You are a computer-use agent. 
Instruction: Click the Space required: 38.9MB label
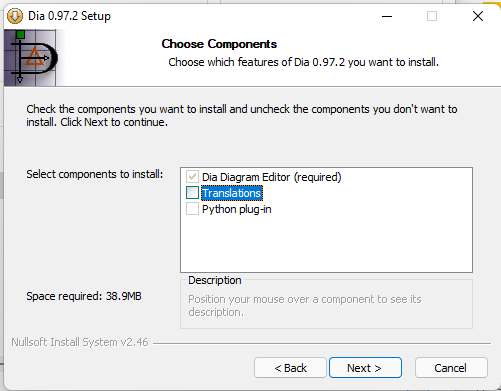[84, 296]
